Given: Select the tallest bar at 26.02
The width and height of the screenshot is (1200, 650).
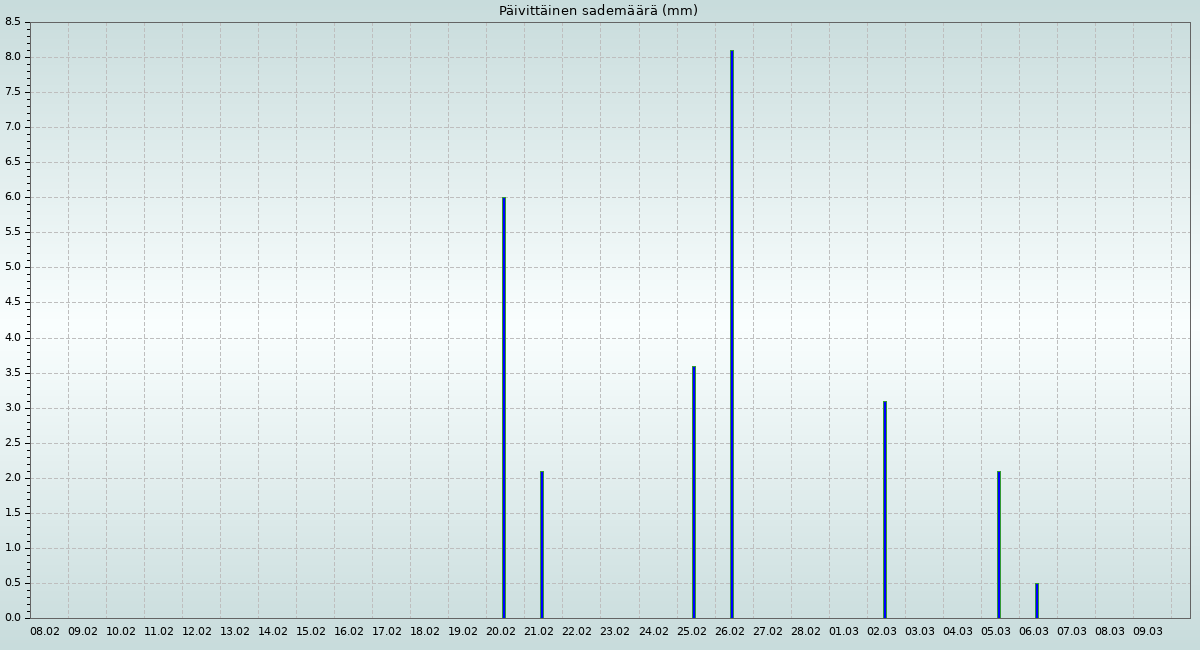Looking at the screenshot, I should [731, 334].
